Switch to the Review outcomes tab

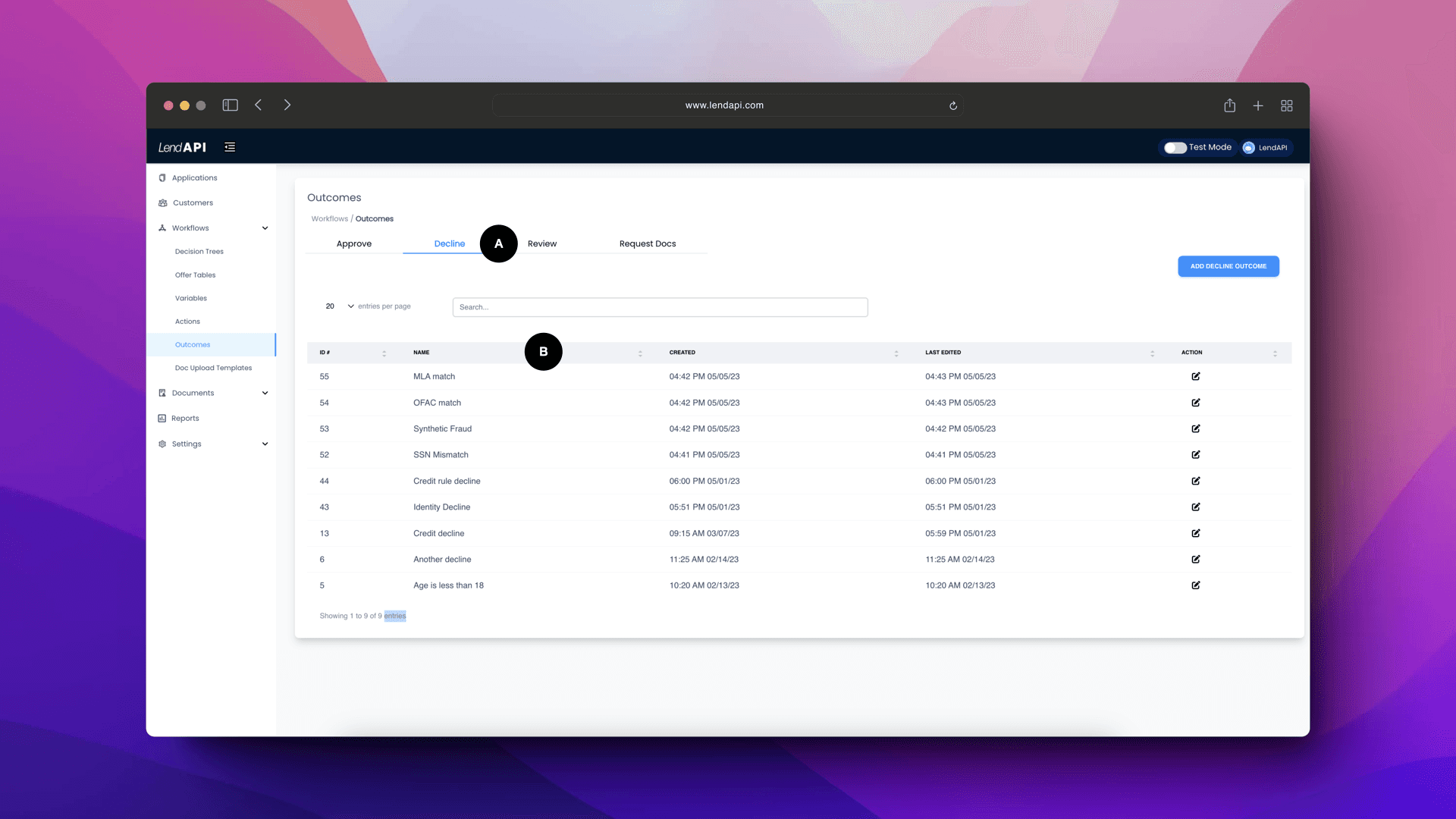(542, 243)
